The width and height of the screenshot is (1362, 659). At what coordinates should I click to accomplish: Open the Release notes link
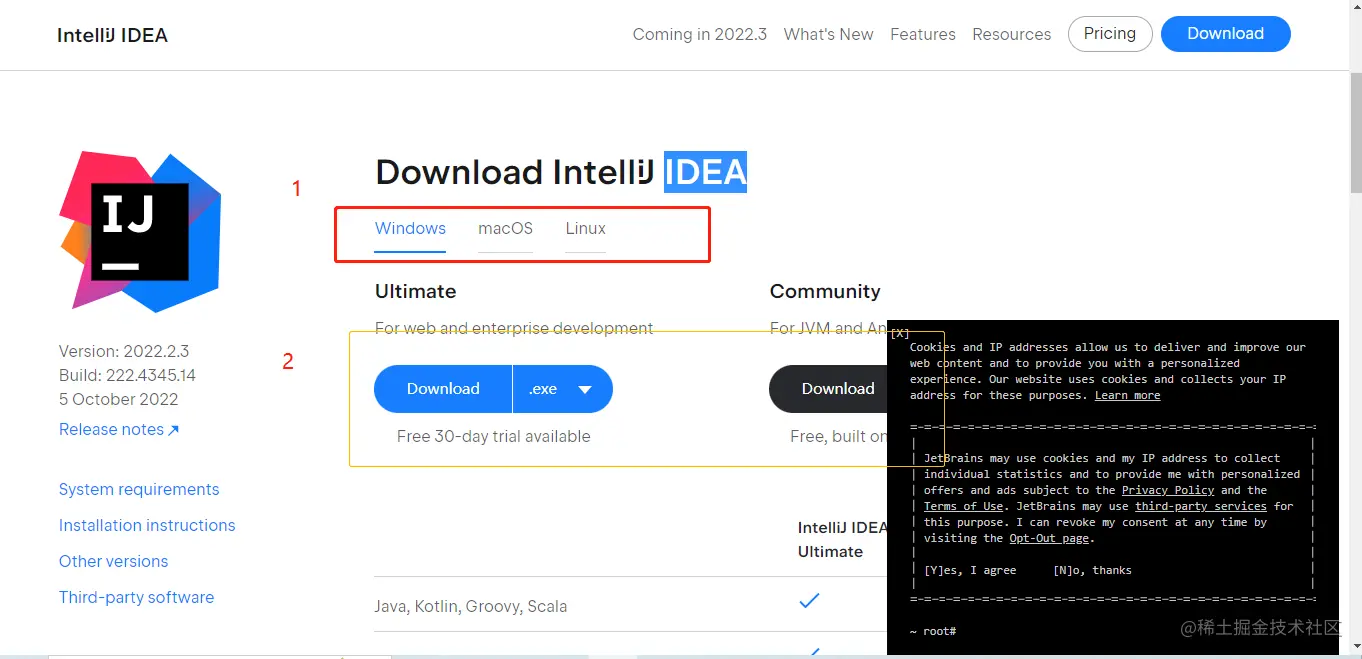[x=111, y=429]
